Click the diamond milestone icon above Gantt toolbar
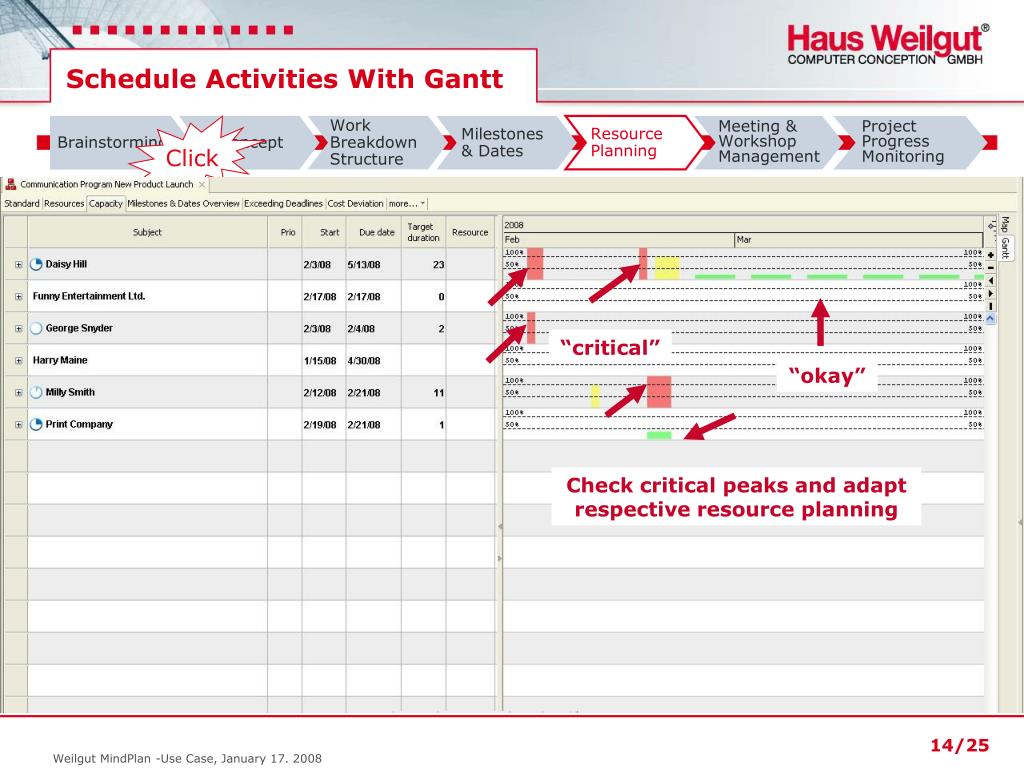The image size is (1024, 768). [991, 225]
